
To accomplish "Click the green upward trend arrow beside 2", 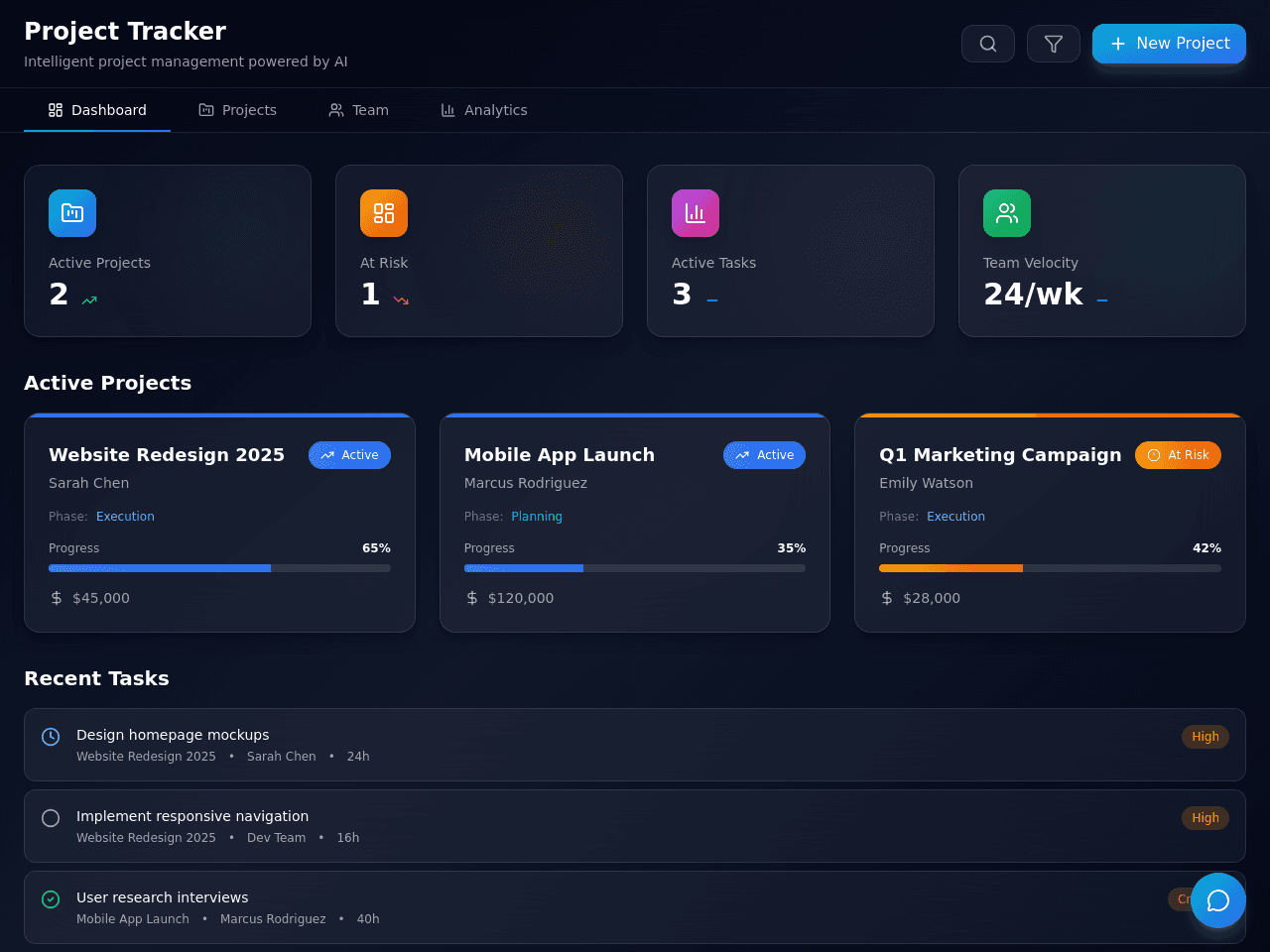I will coord(89,299).
